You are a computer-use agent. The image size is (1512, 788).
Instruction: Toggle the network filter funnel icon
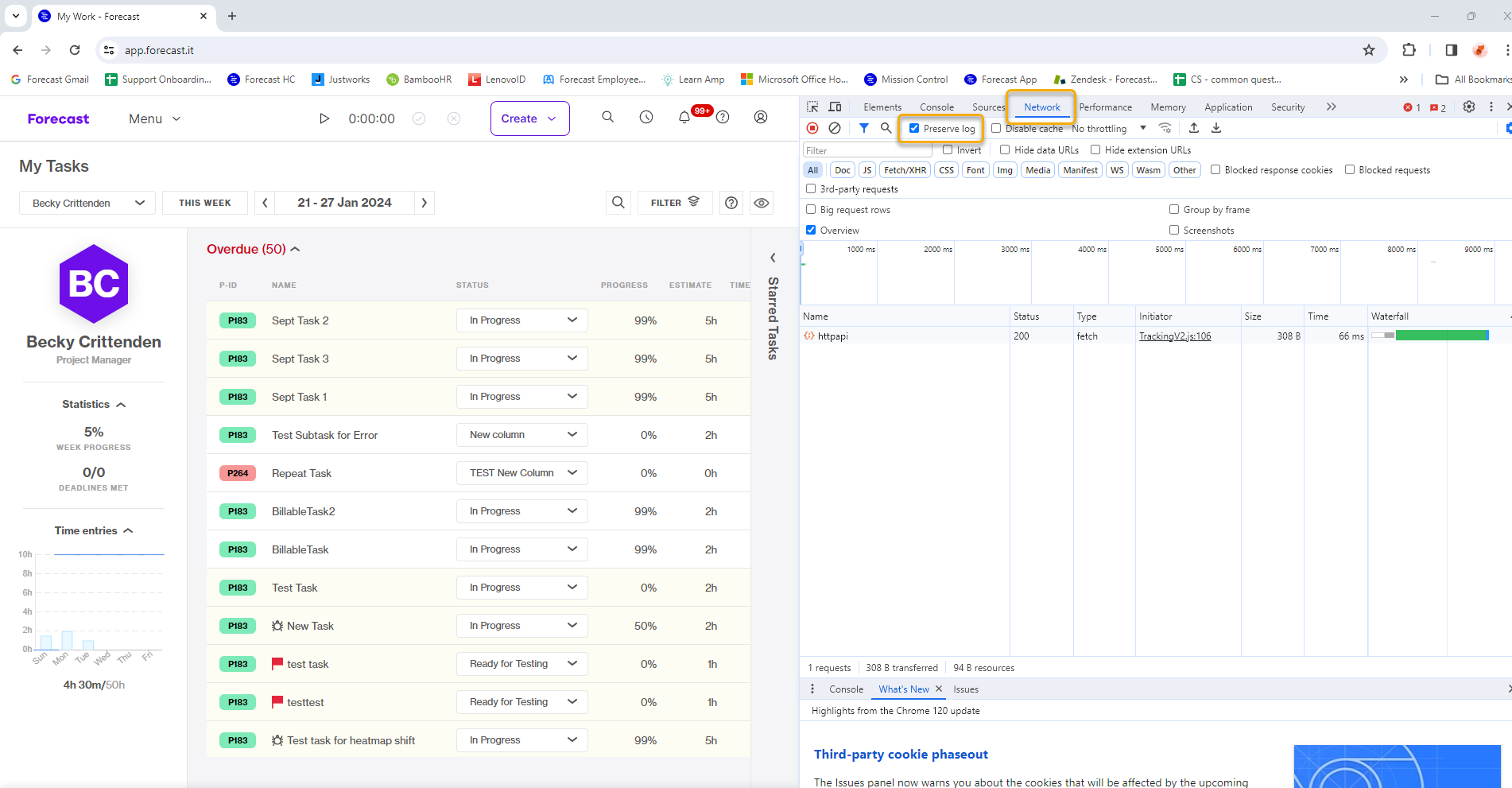click(x=864, y=128)
